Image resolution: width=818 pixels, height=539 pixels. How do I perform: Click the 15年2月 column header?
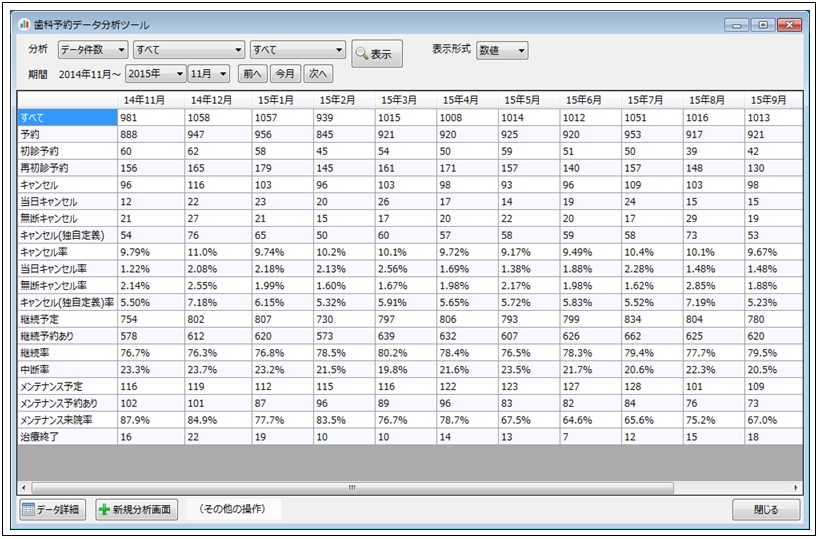coord(344,100)
